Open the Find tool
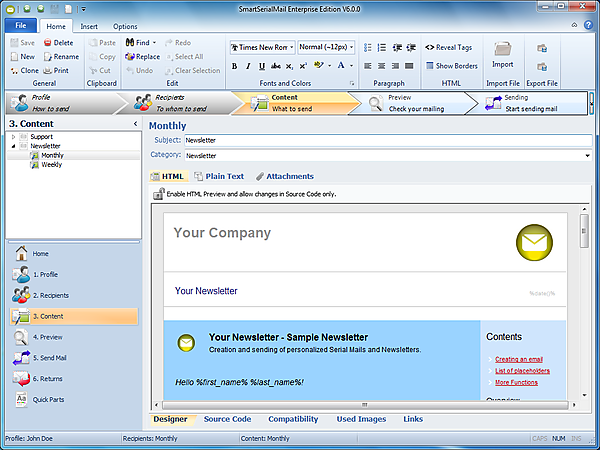600x450 pixels. (x=137, y=43)
